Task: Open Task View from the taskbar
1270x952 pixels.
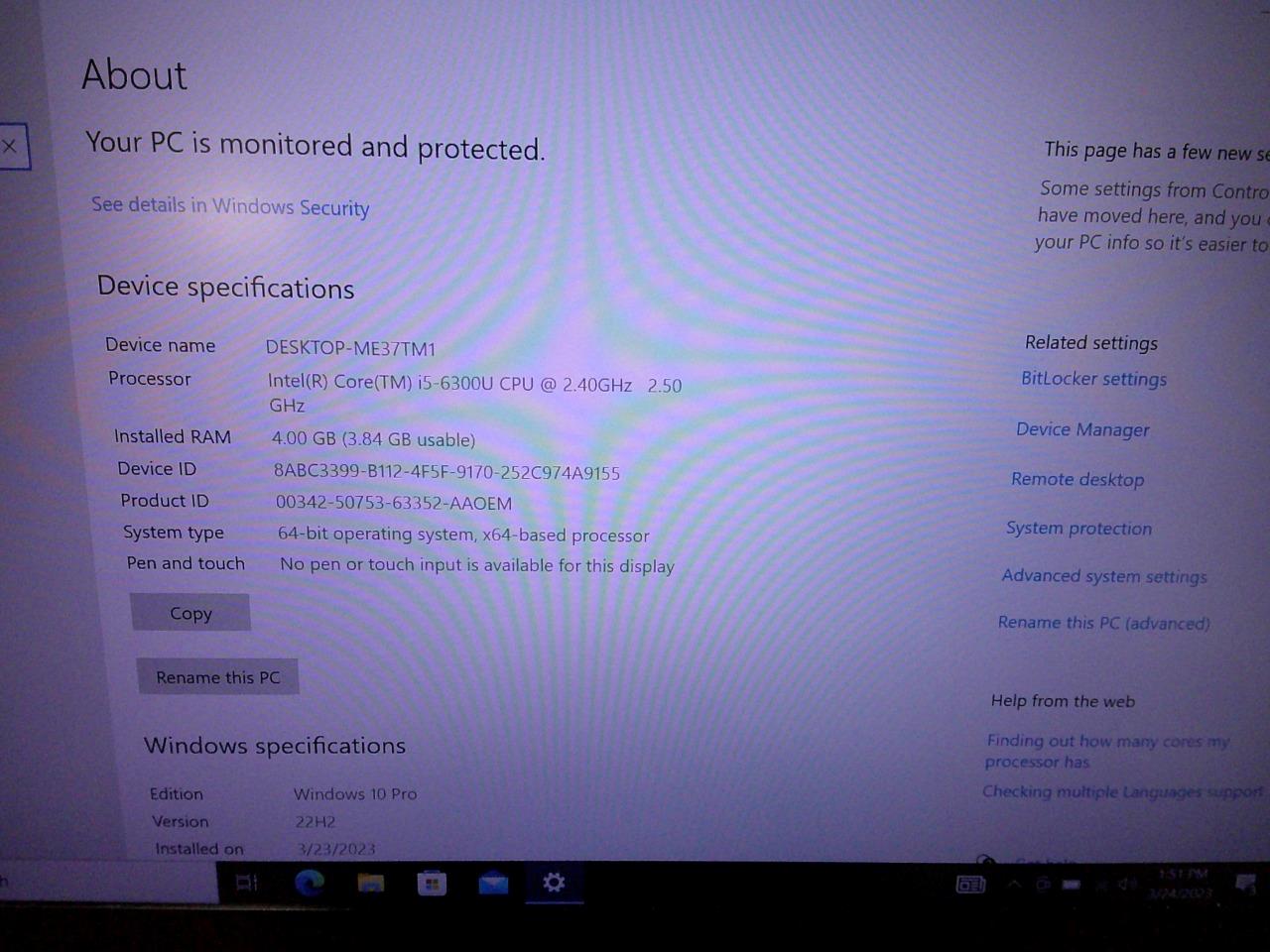Action: [247, 883]
